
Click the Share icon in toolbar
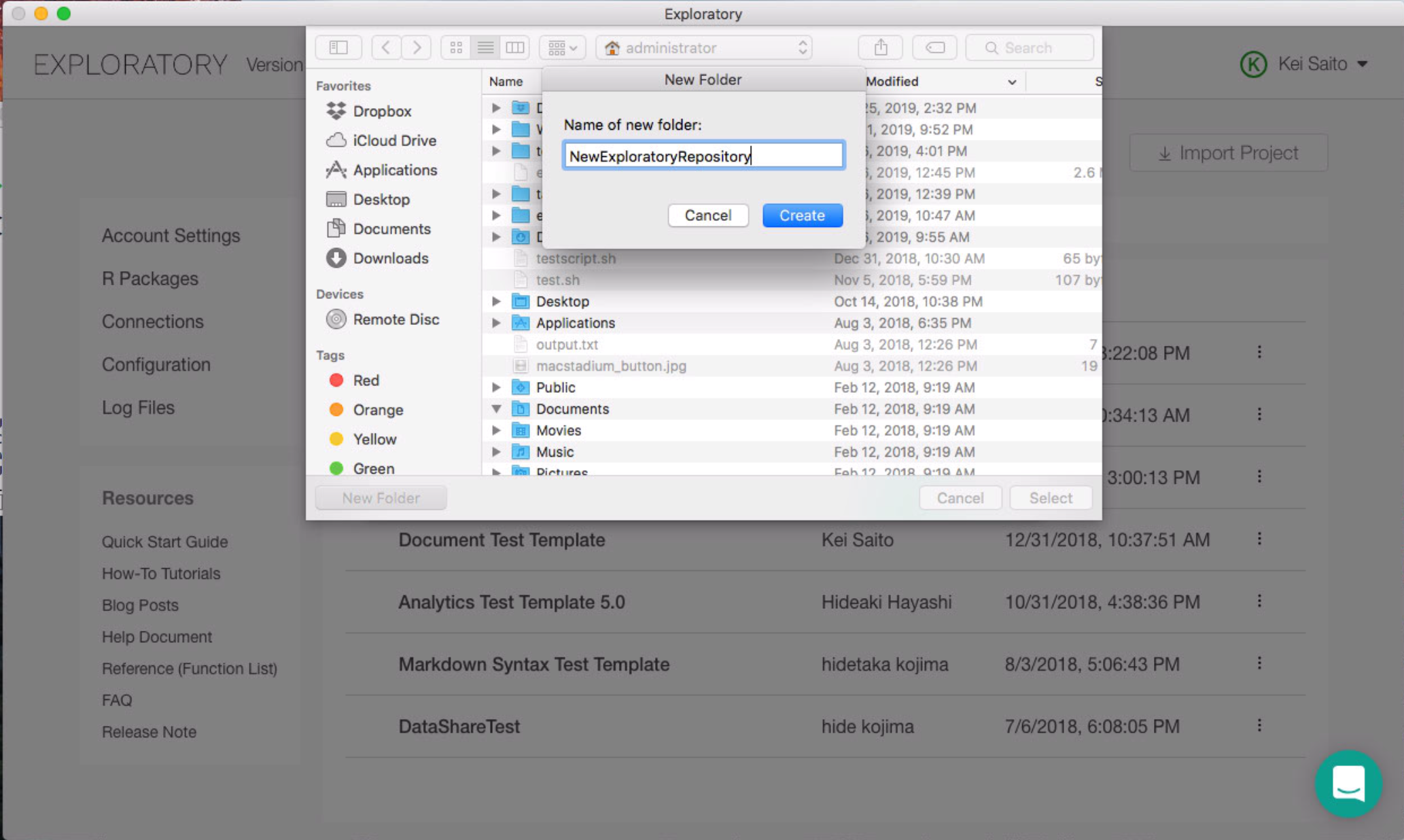[x=880, y=48]
